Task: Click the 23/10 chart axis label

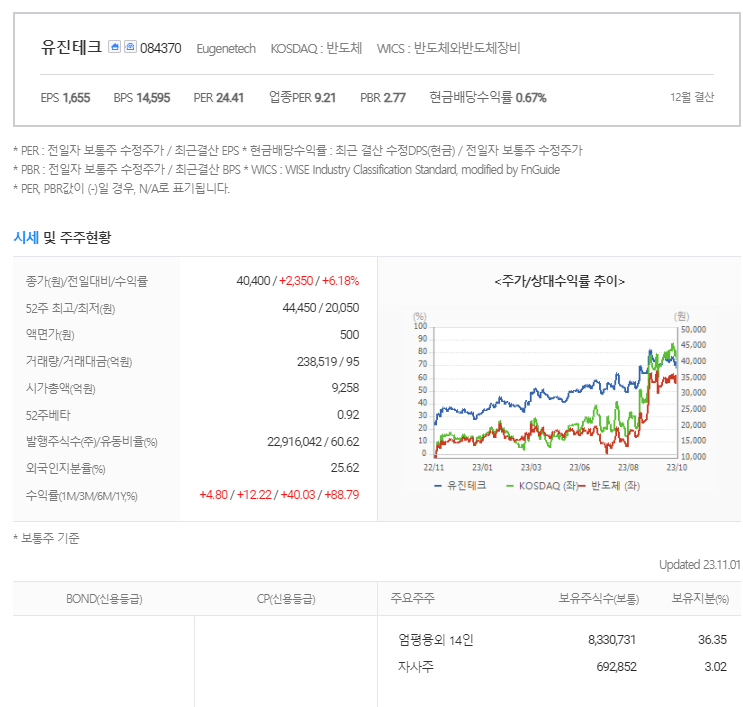Action: point(677,467)
